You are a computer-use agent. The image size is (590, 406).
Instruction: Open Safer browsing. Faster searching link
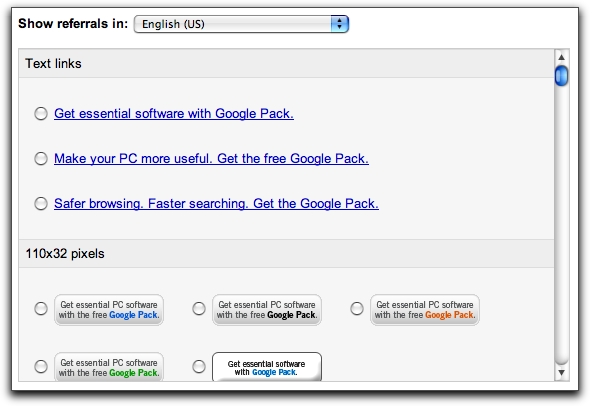216,204
